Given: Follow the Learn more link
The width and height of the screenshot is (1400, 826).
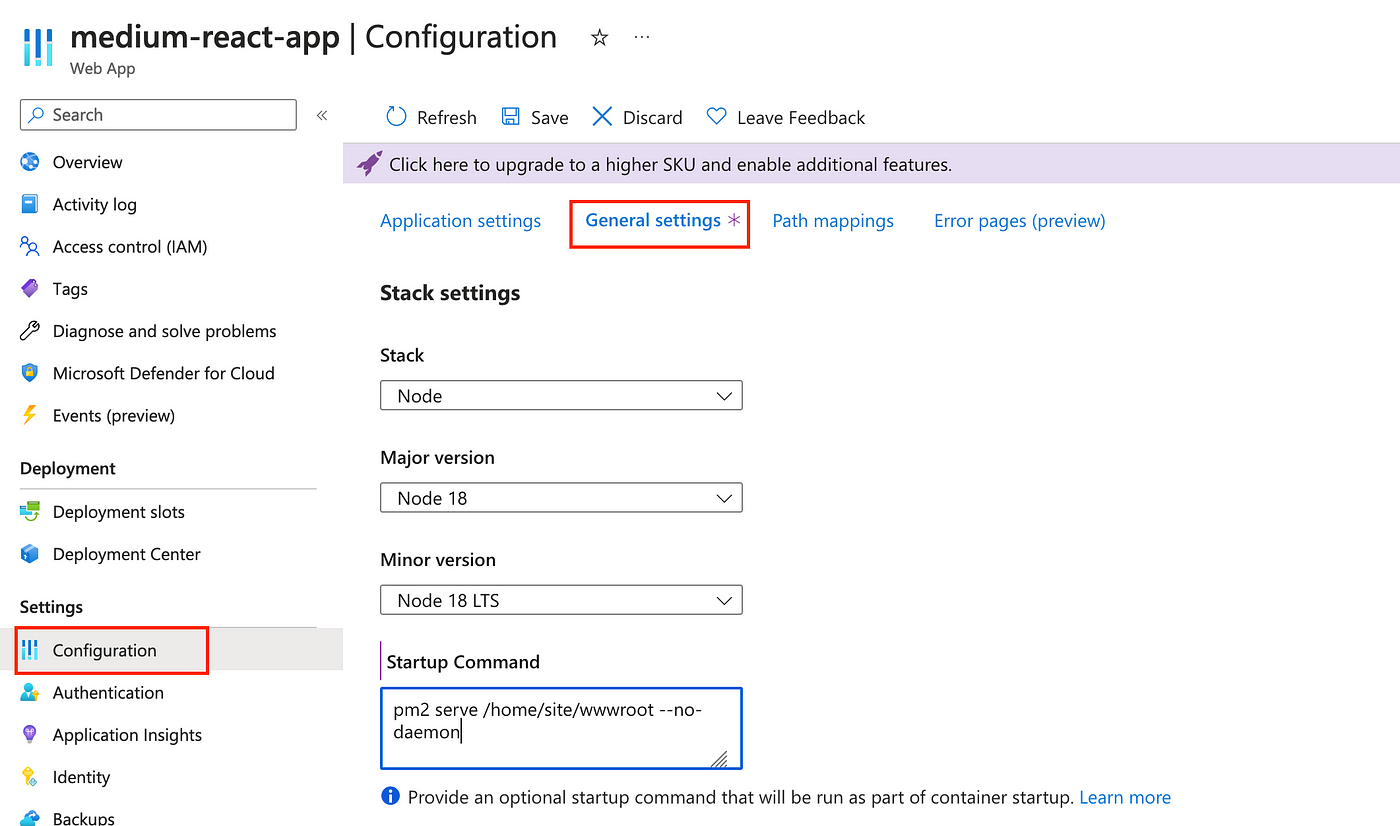Looking at the screenshot, I should [x=1125, y=797].
